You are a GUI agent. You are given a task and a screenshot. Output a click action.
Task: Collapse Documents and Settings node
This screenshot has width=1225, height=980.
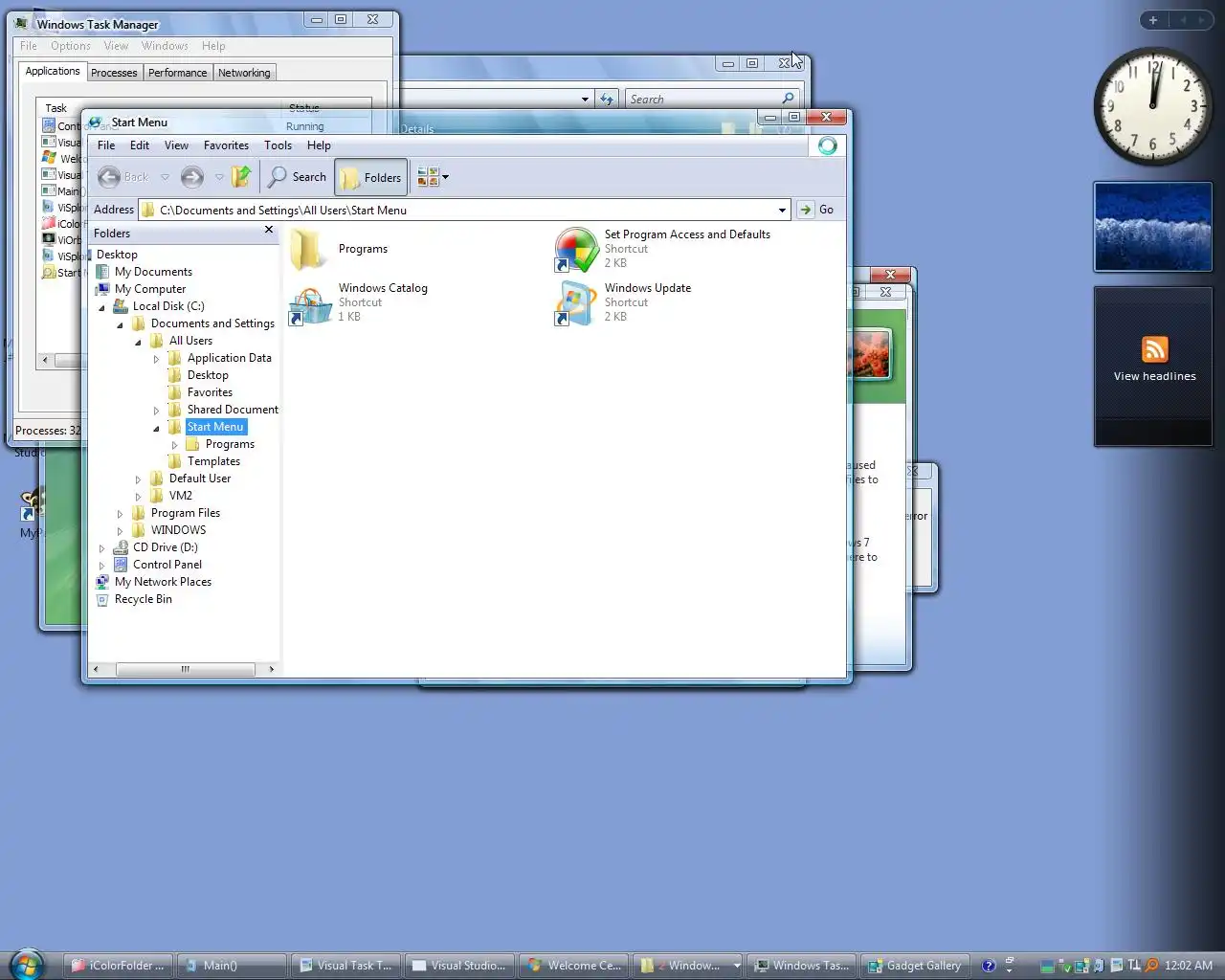120,324
